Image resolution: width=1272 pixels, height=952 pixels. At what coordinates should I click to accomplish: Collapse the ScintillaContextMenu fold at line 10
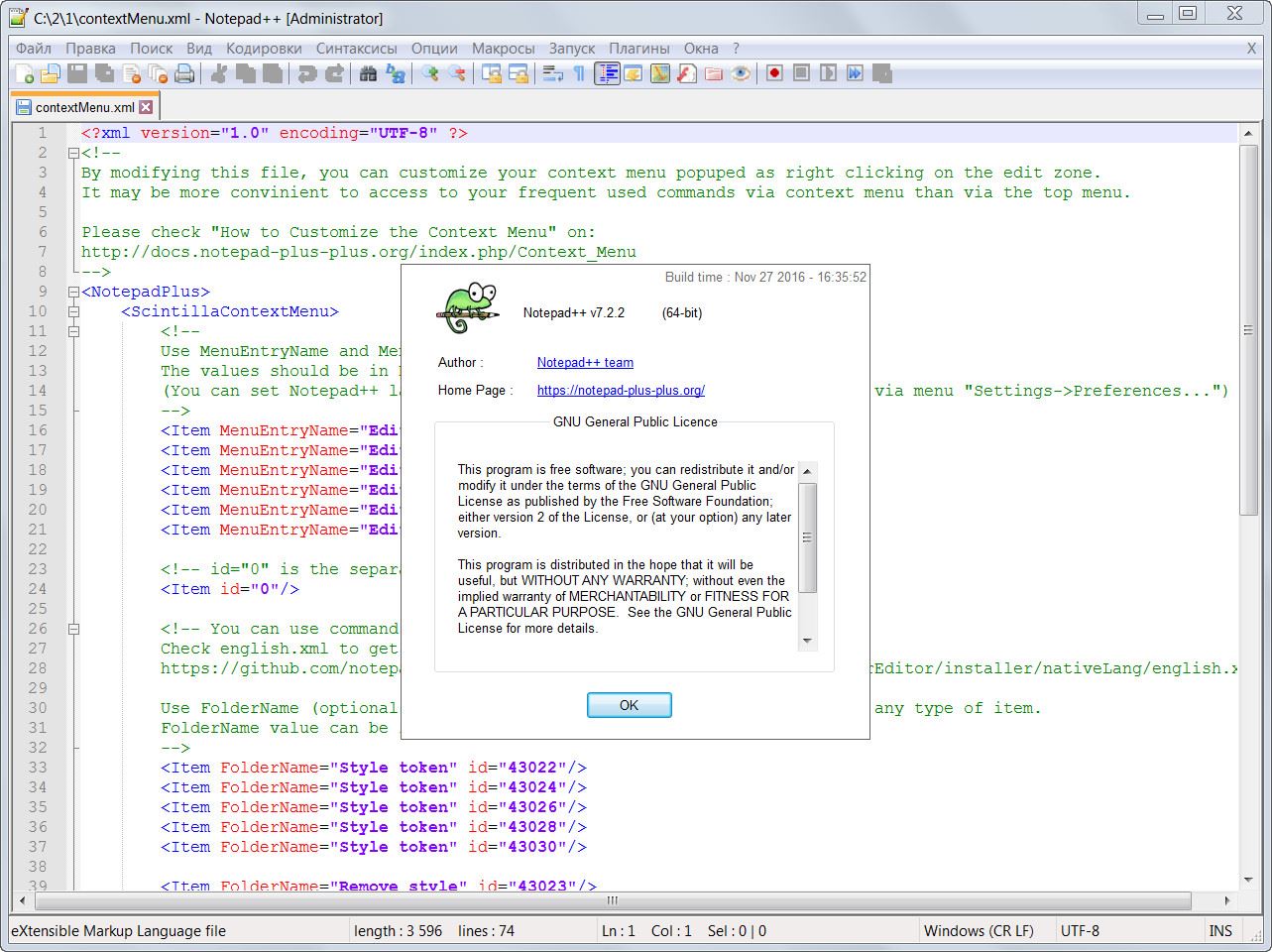tap(73, 311)
